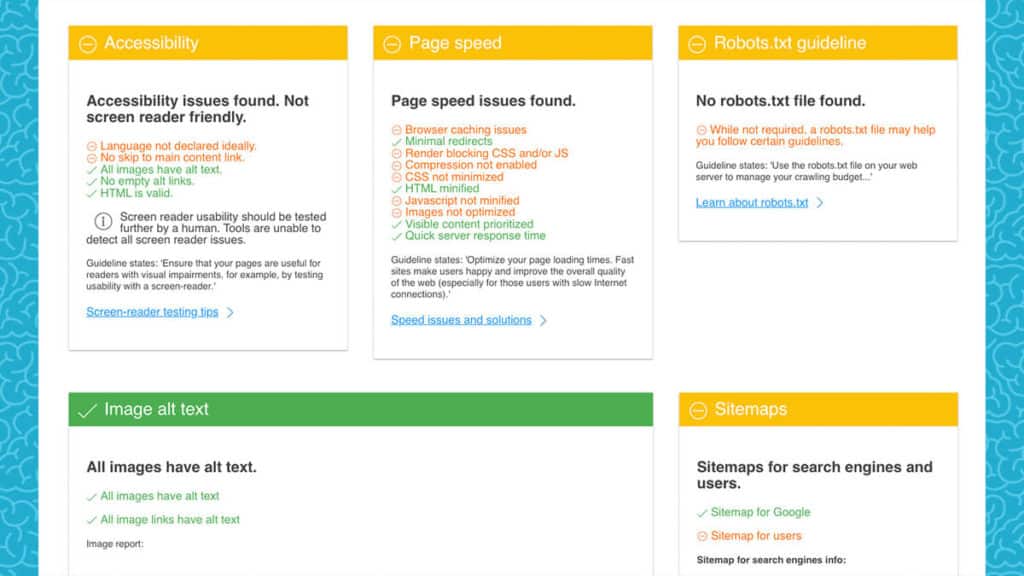The height and width of the screenshot is (576, 1024).
Task: Click the warning icon in Accessibility header
Action: click(x=88, y=44)
